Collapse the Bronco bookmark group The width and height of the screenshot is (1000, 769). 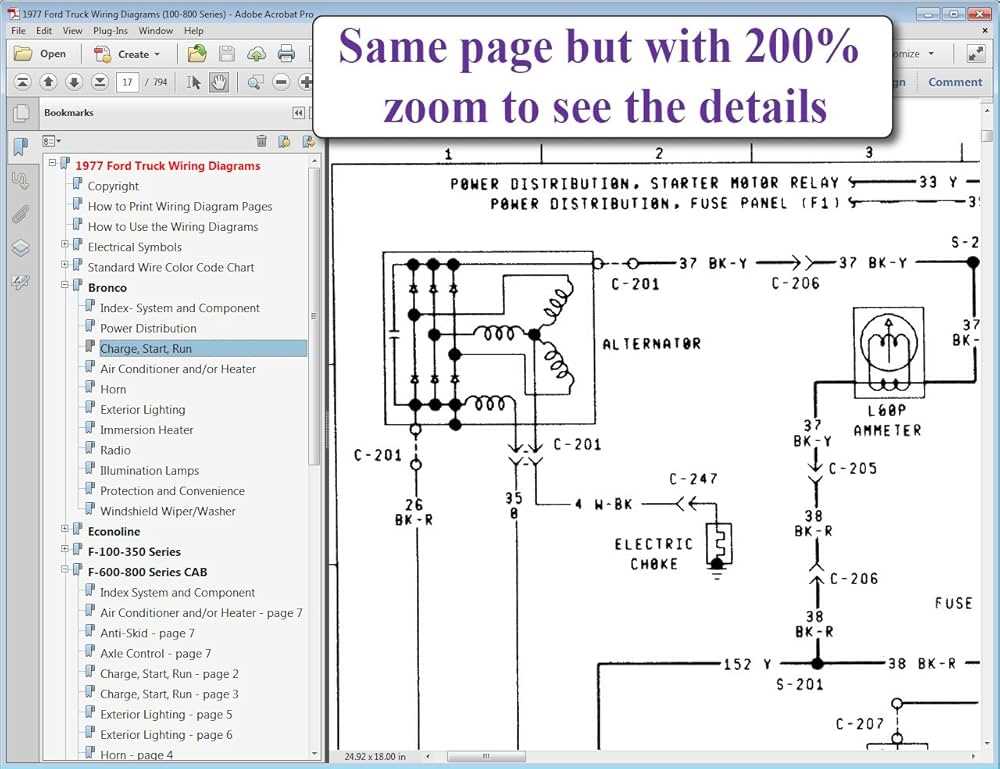[x=64, y=284]
